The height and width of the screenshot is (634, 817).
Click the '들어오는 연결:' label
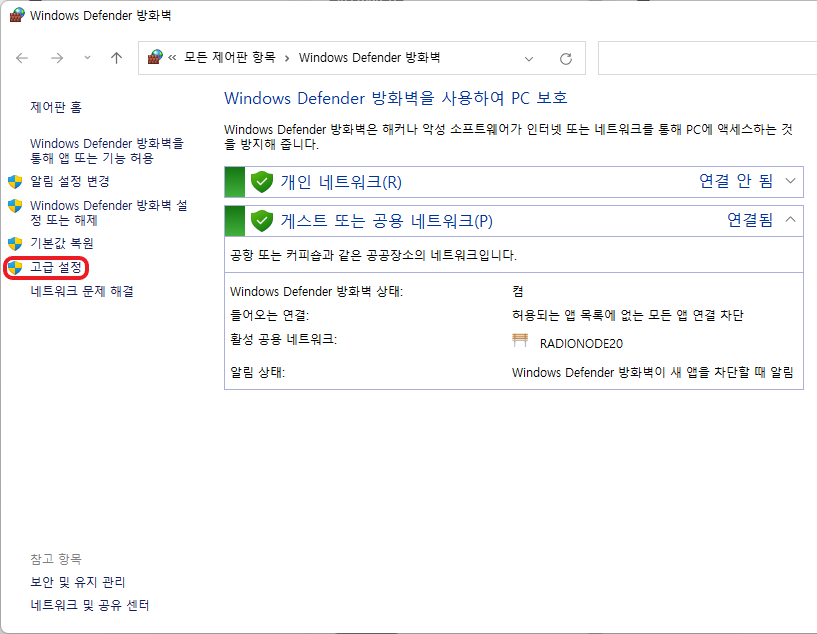[269, 315]
